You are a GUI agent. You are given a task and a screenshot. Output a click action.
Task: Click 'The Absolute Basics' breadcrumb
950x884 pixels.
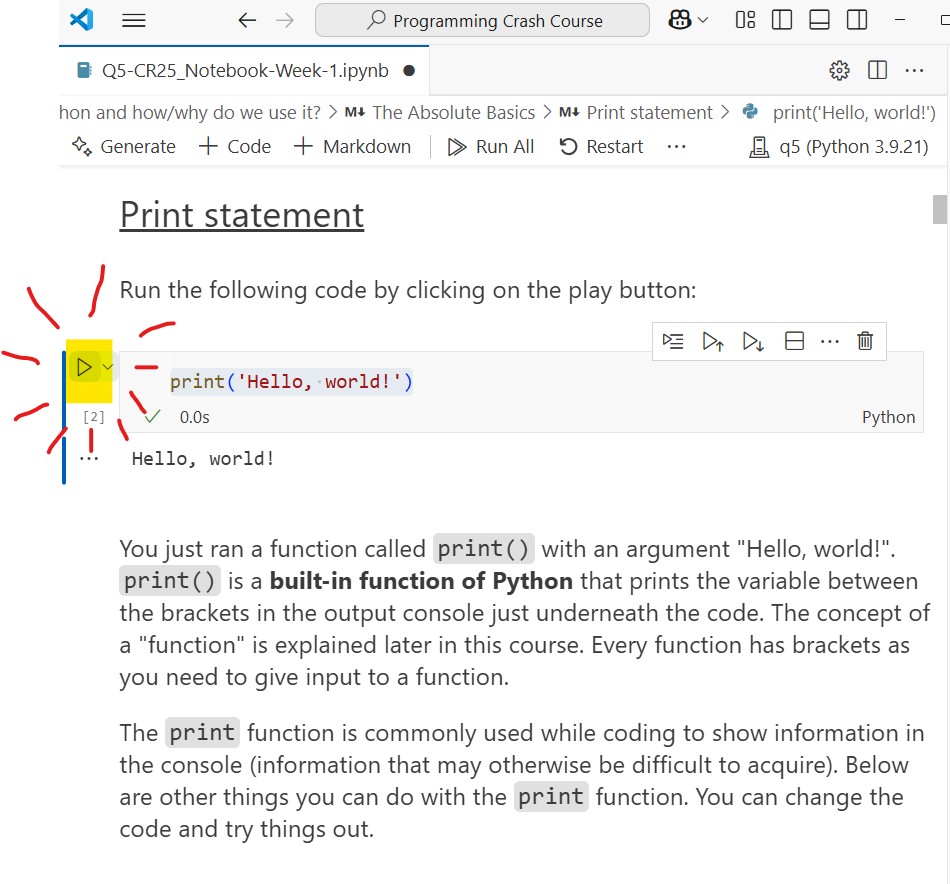(453, 113)
